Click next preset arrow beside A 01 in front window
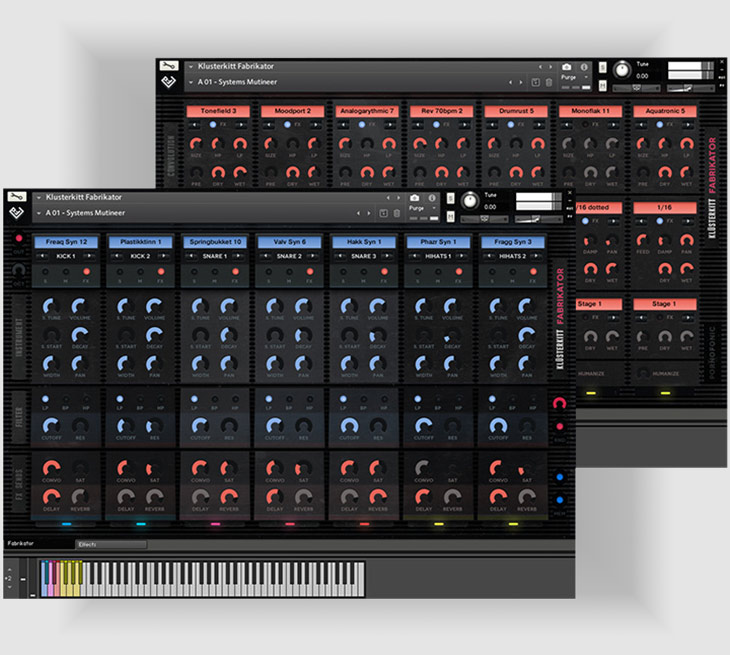This screenshot has width=730, height=655. click(x=369, y=213)
